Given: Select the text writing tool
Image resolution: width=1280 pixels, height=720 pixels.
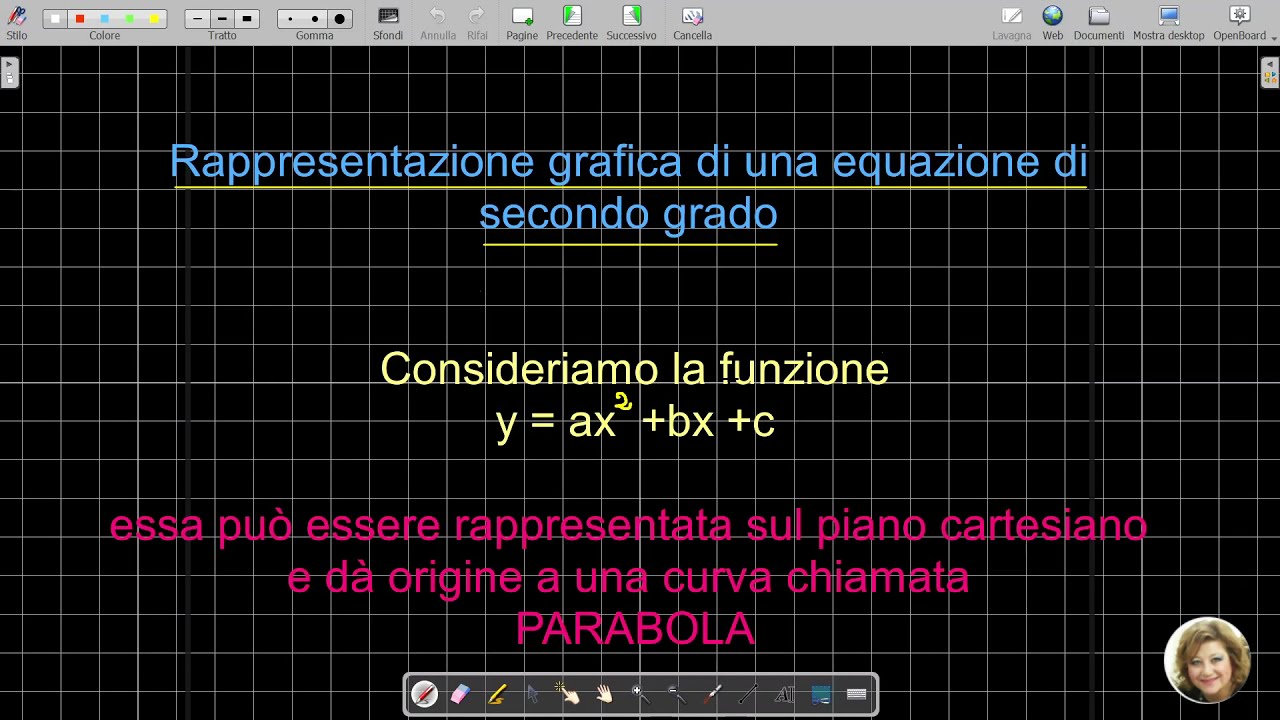Looking at the screenshot, I should click(x=784, y=694).
